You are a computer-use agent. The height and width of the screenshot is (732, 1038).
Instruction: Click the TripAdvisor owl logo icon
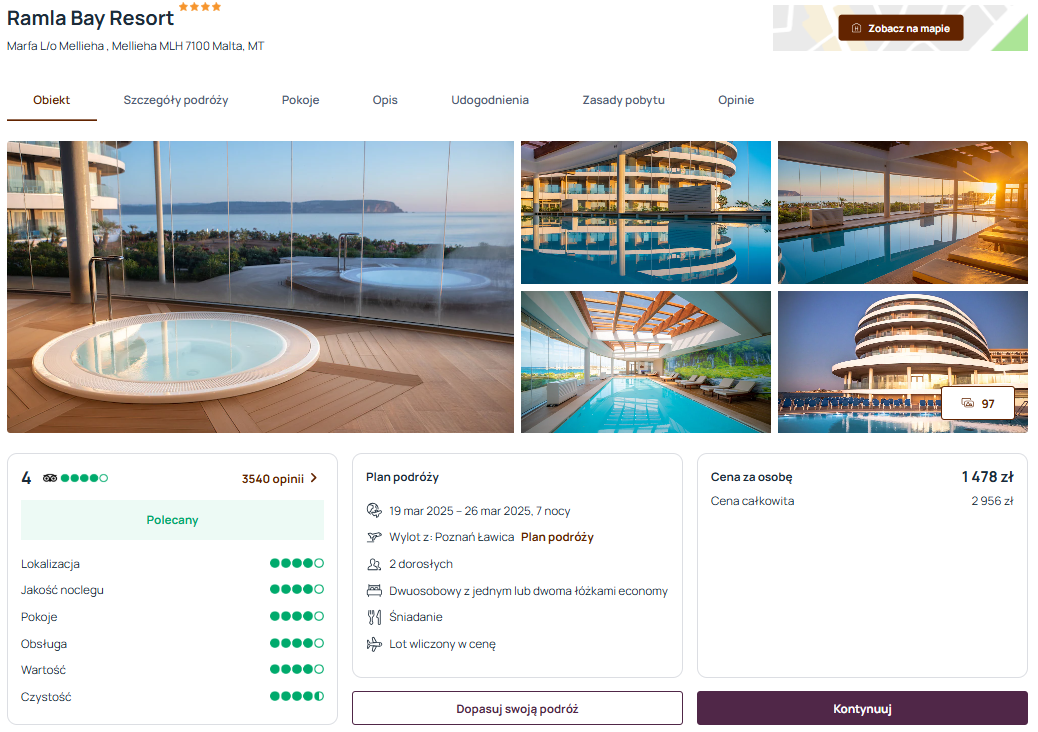50,478
